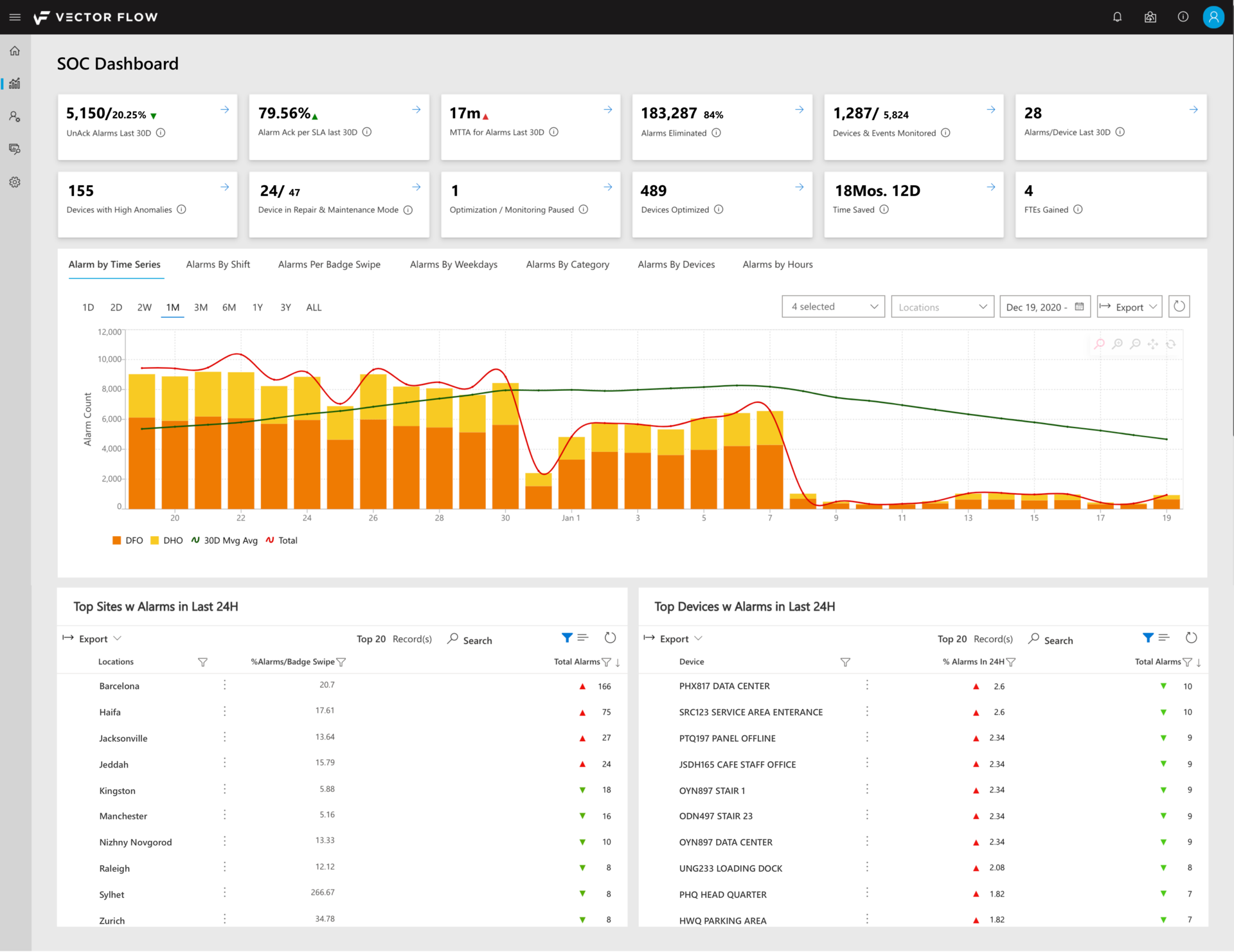Click Search in the Top Devices panel
1234x952 pixels.
(1050, 640)
